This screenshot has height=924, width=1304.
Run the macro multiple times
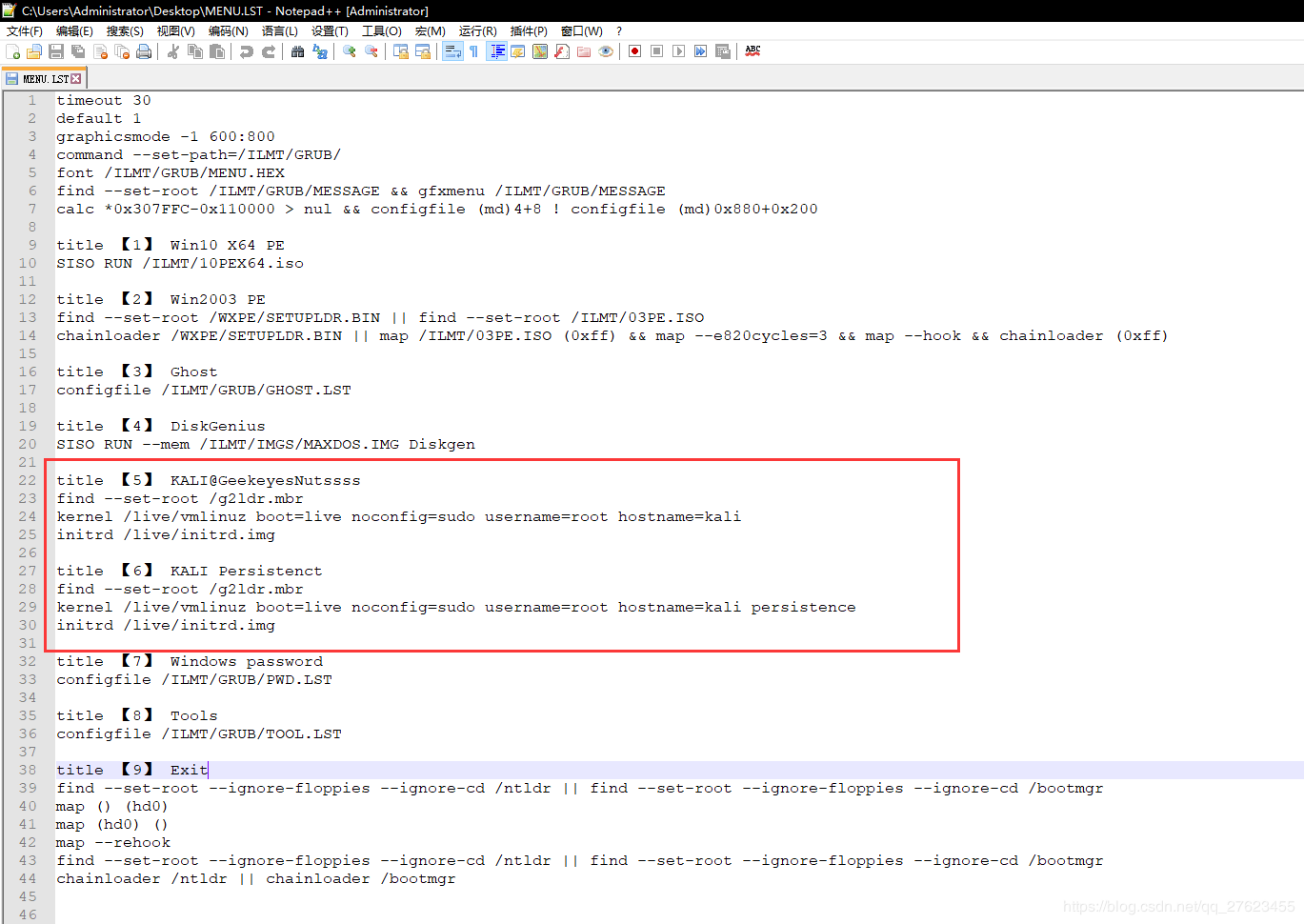[700, 51]
